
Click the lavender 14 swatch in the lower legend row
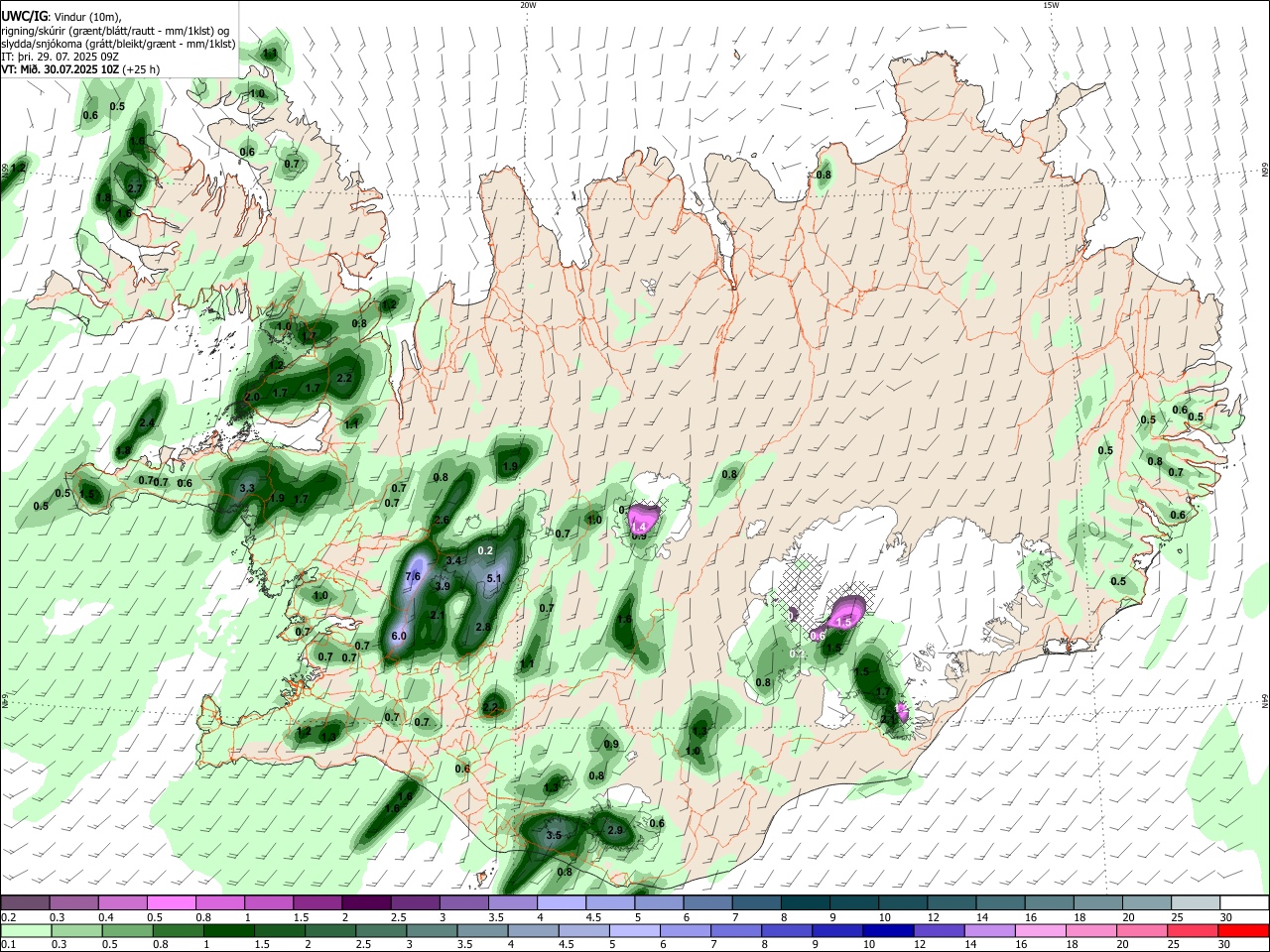pyautogui.click(x=988, y=930)
